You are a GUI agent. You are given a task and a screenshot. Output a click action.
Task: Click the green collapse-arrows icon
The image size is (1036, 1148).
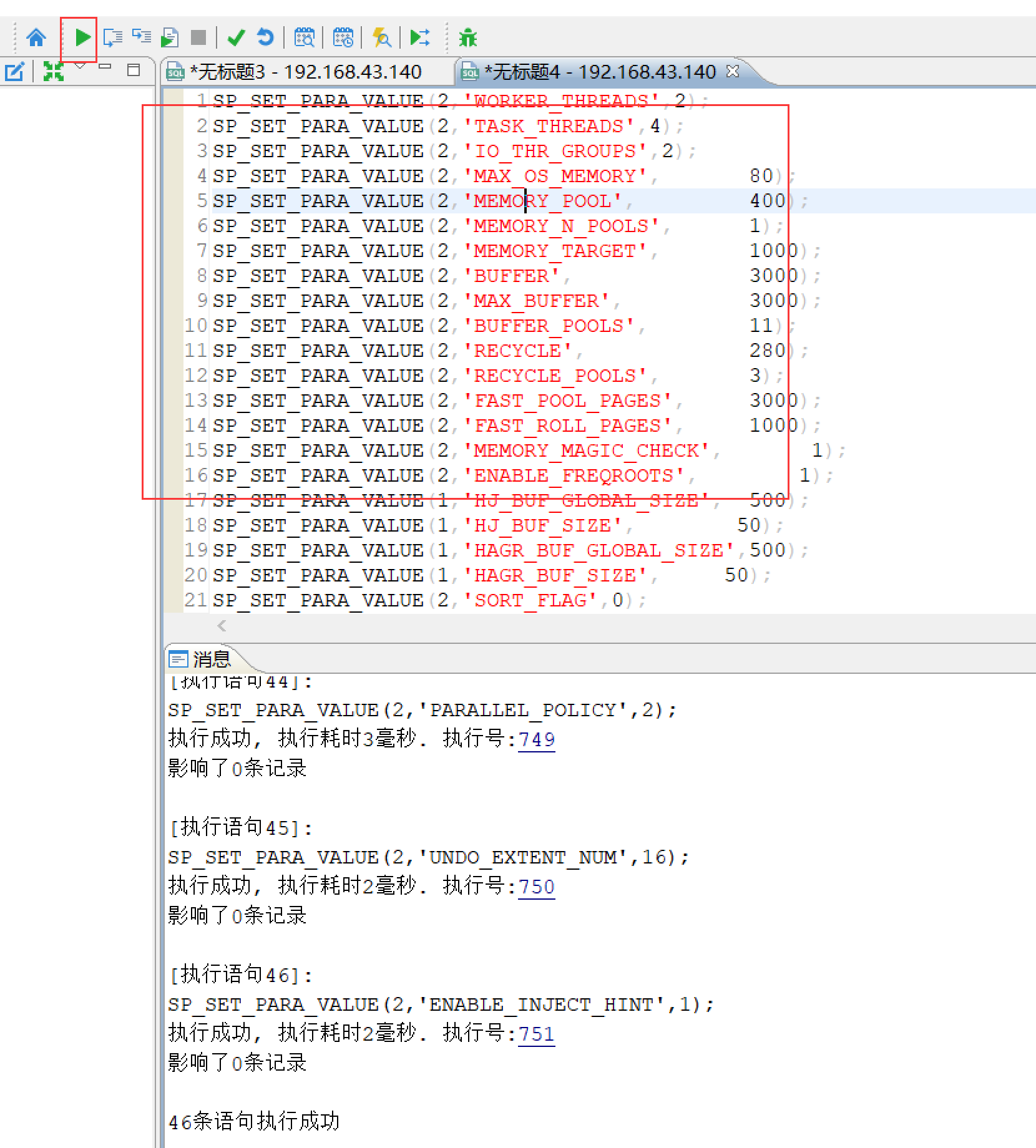(x=54, y=72)
